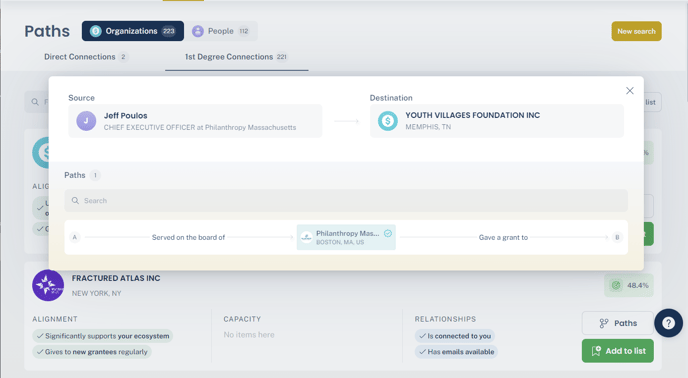Screen dimensions: 688x378
Task: Click path end node B
Action: point(617,238)
